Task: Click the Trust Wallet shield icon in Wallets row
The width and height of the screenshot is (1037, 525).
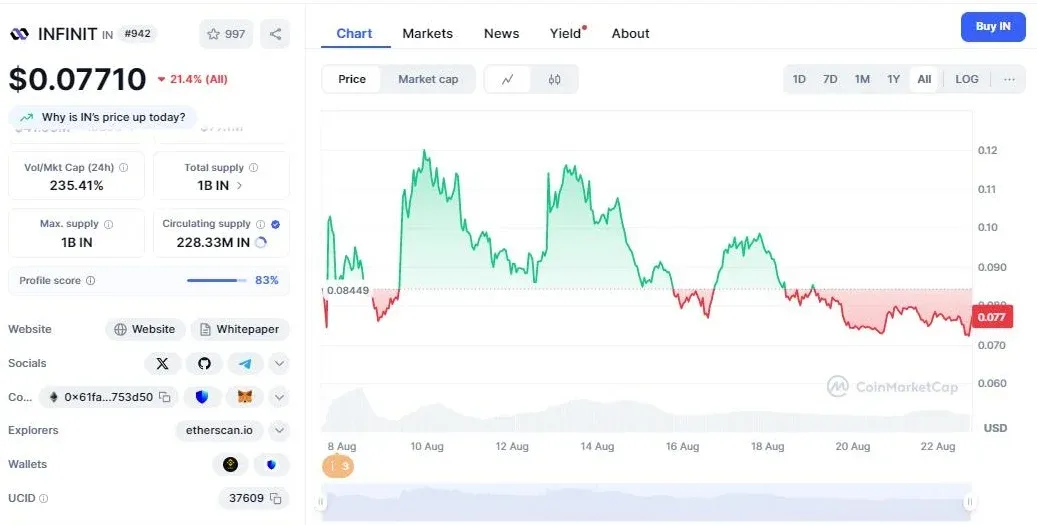Action: (271, 464)
